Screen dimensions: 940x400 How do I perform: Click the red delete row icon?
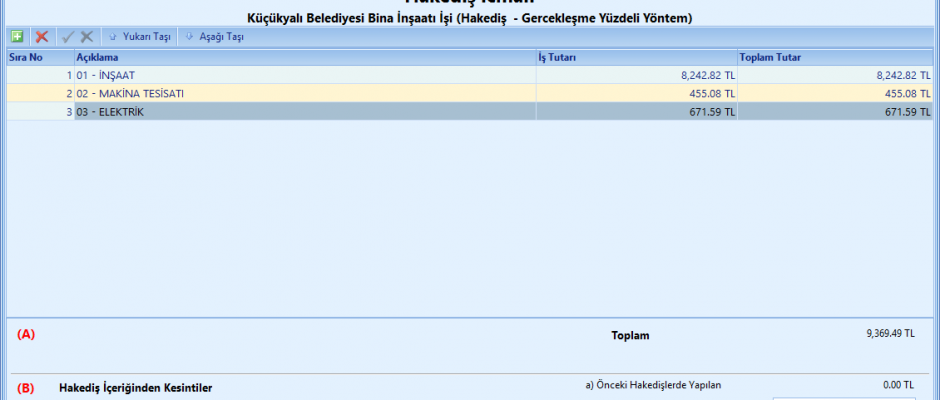tap(42, 37)
